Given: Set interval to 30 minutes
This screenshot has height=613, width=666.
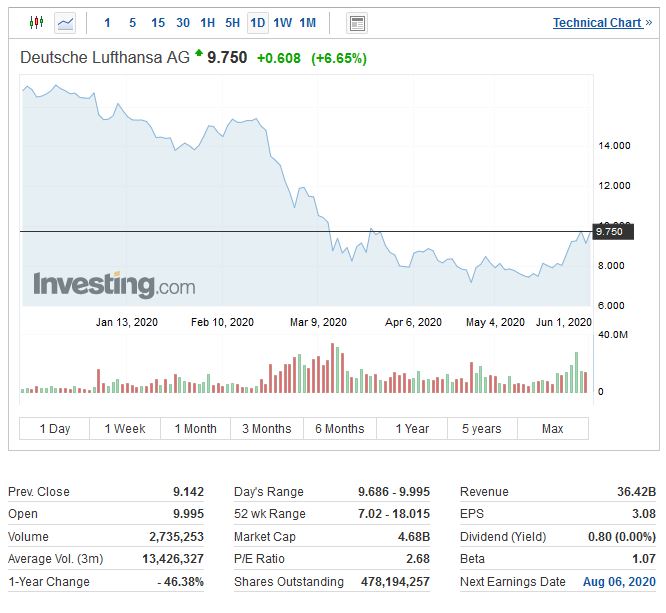Looking at the screenshot, I should [x=183, y=23].
